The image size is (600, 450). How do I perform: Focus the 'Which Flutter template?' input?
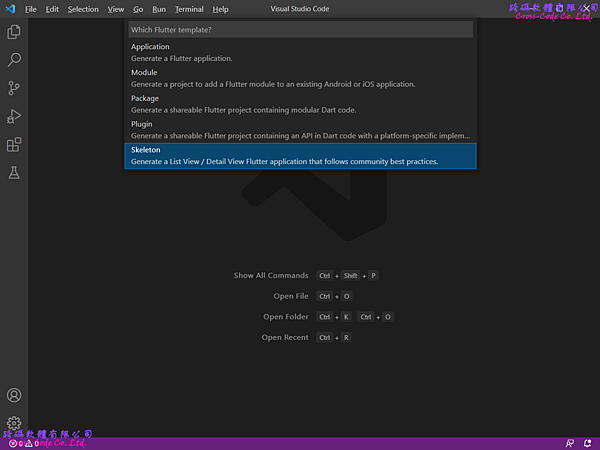pos(300,29)
